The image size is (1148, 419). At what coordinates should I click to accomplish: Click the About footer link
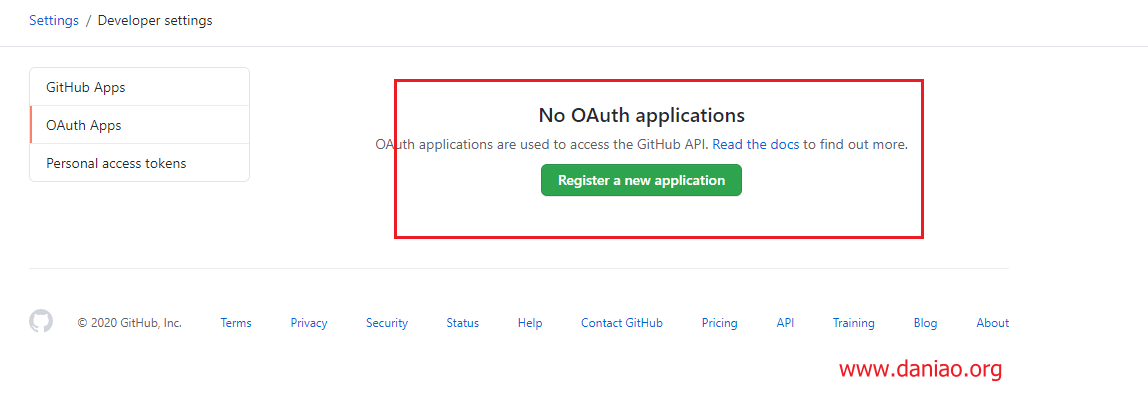(x=993, y=323)
